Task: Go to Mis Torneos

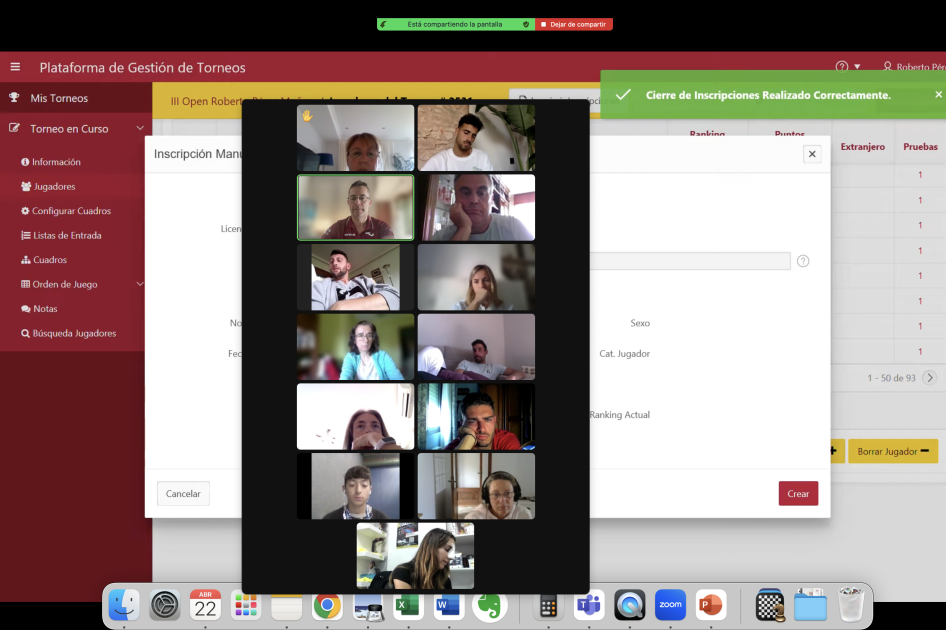Action: tap(59, 98)
